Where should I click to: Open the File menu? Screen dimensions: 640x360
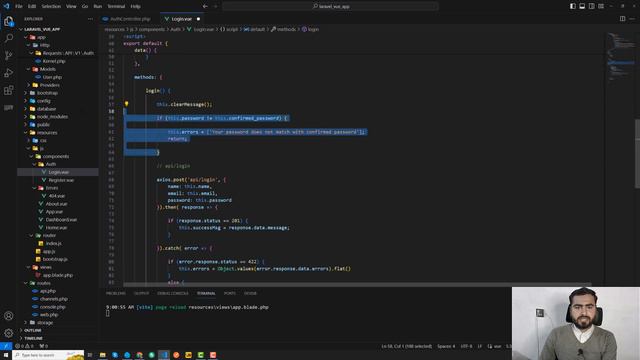click(x=19, y=6)
